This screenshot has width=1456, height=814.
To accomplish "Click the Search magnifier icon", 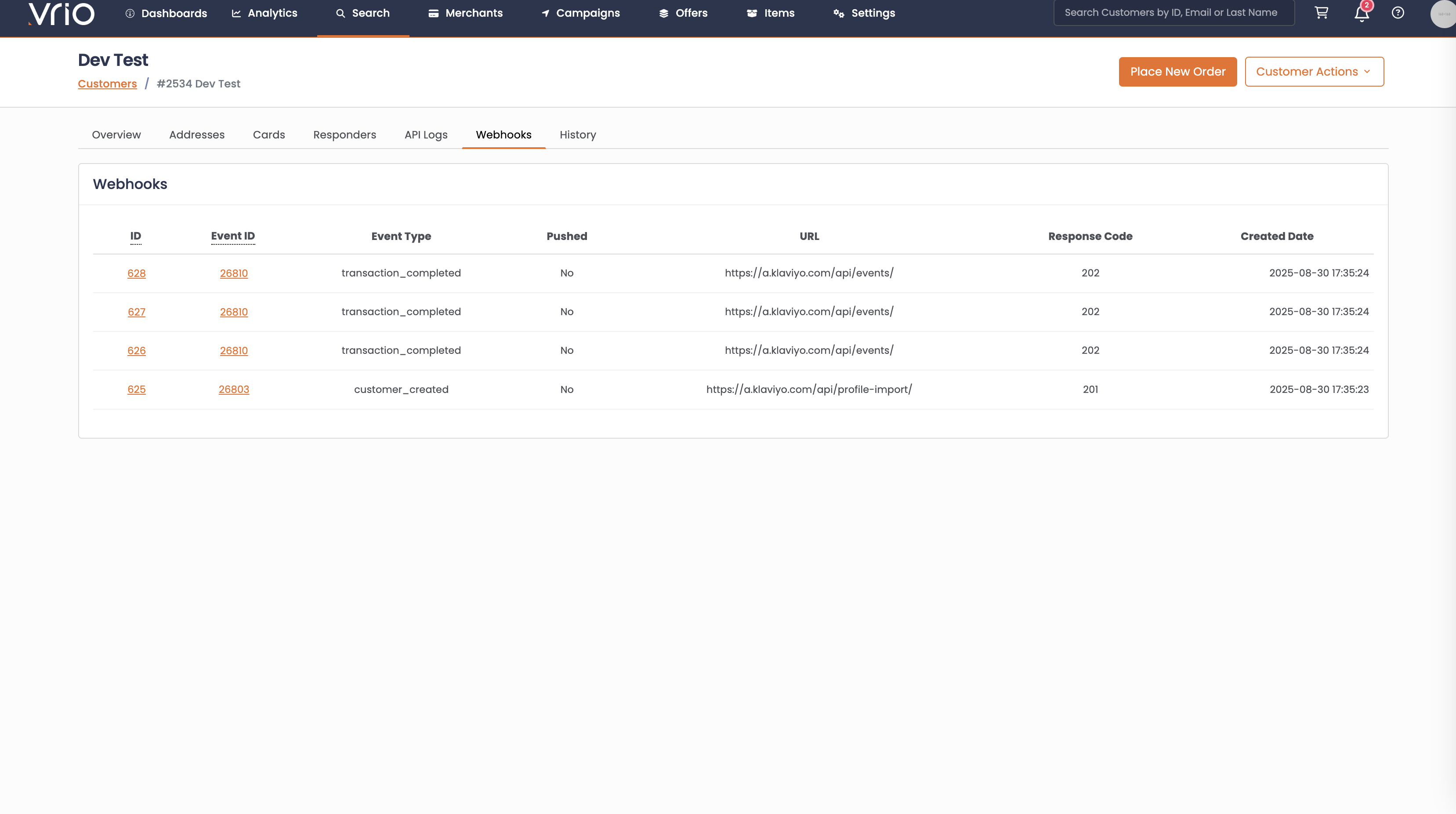I will pos(340,13).
